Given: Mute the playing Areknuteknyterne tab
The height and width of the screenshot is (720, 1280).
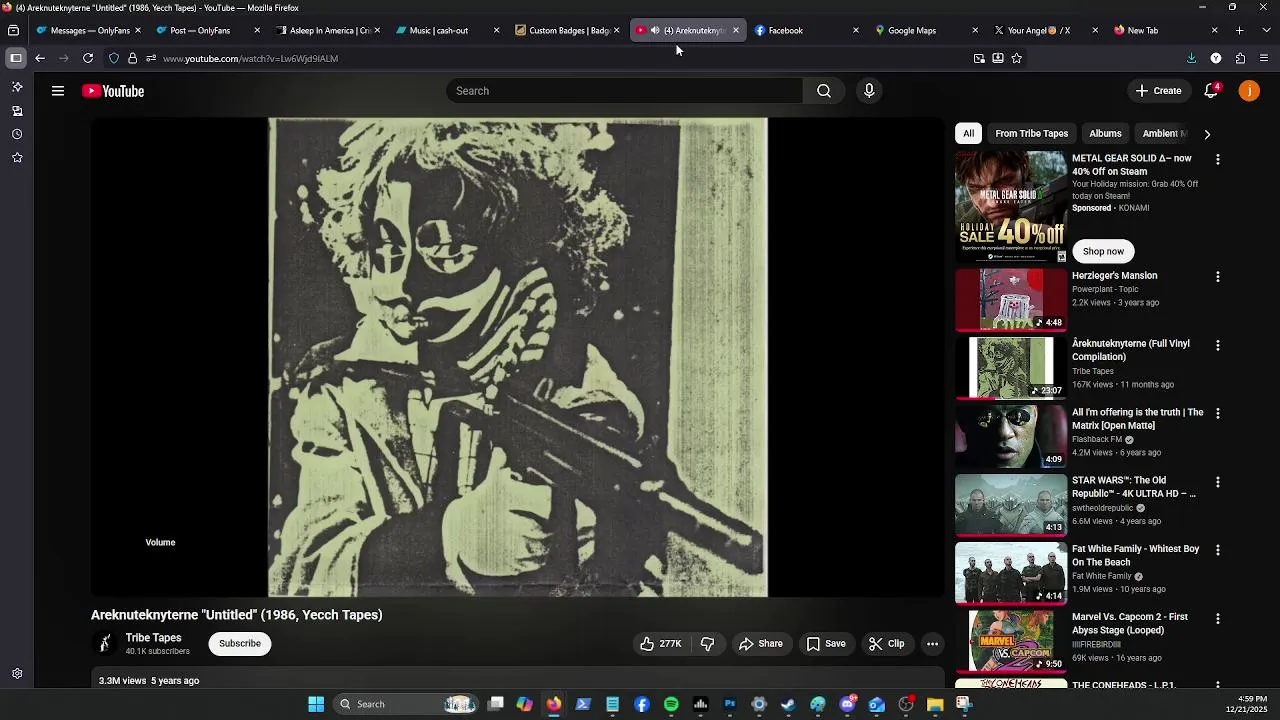Looking at the screenshot, I should pos(655,30).
